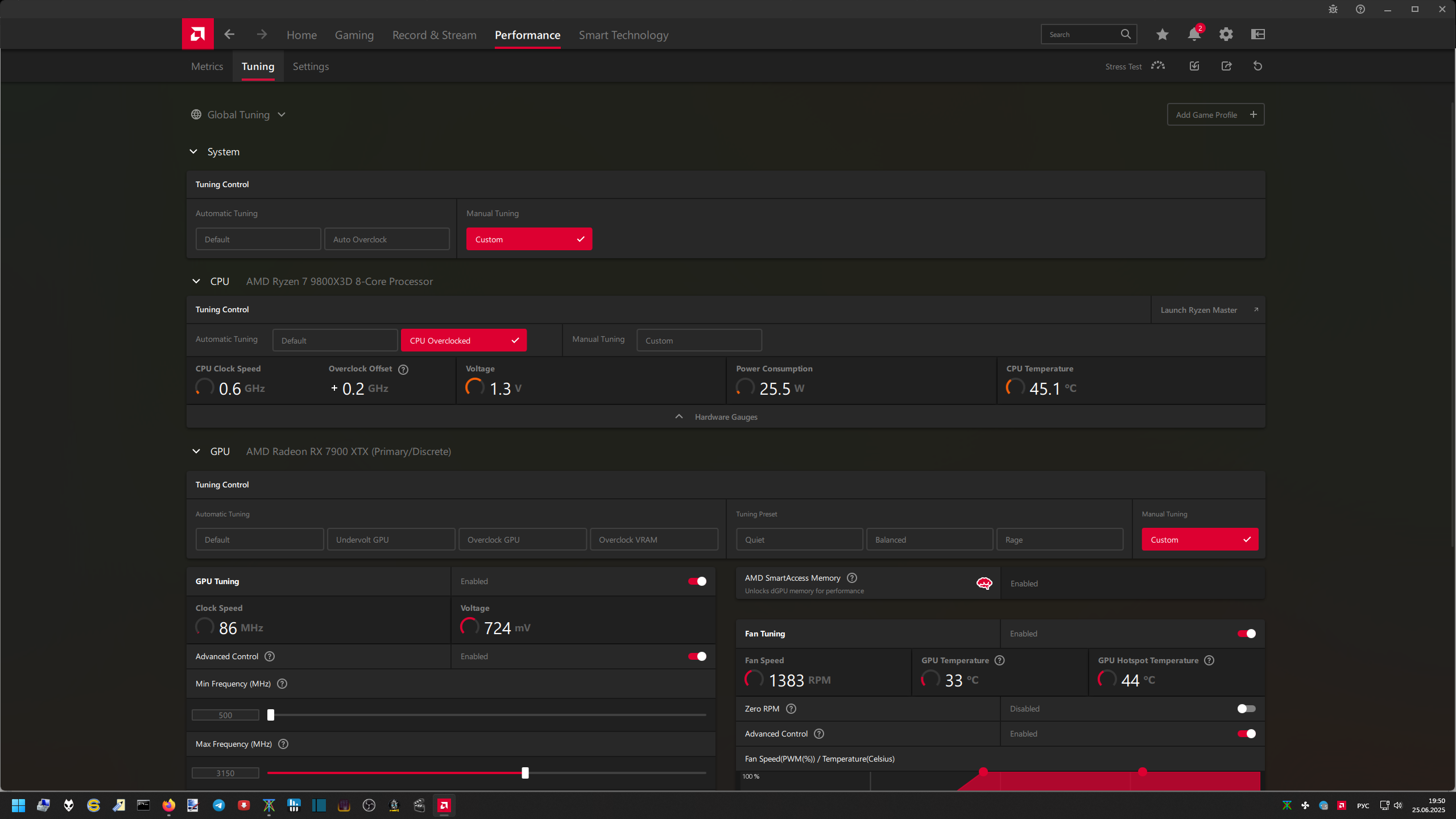Screen dimensions: 1456x819
Task: Click the reset tuning icon
Action: [x=1258, y=66]
